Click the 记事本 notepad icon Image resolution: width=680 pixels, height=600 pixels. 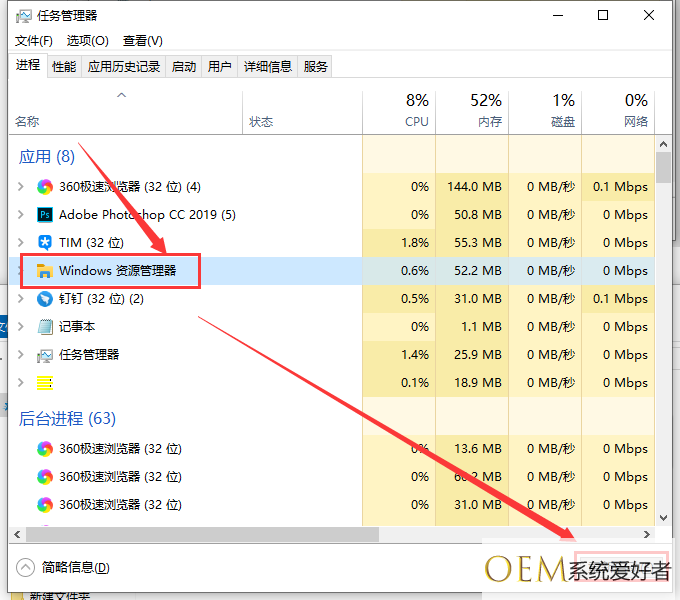pyautogui.click(x=45, y=327)
